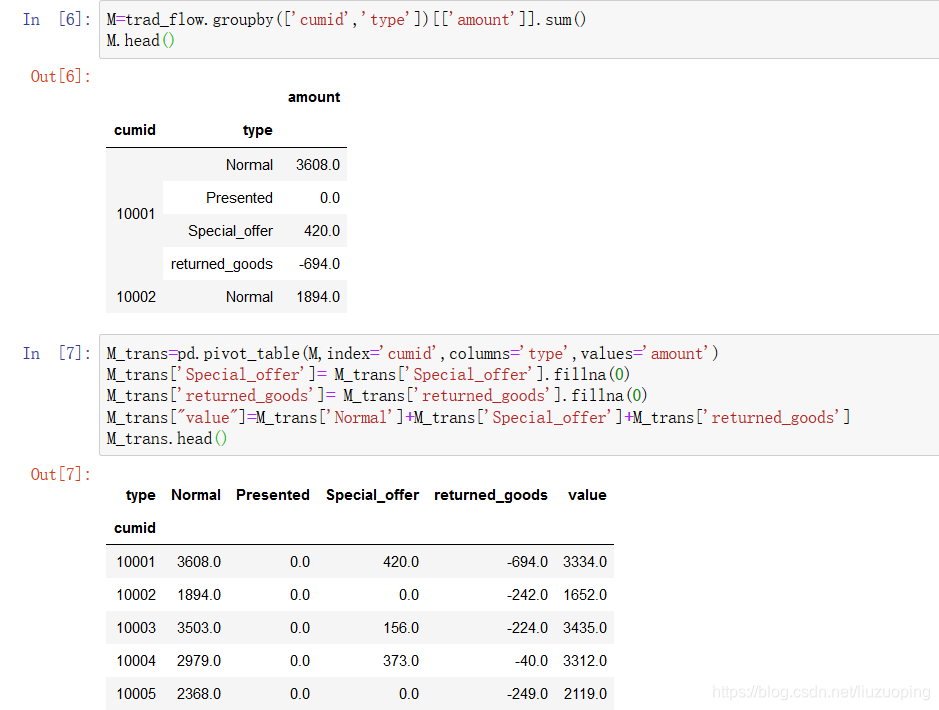Click value 3312.0 in the value column
Image resolution: width=939 pixels, height=710 pixels.
584,661
